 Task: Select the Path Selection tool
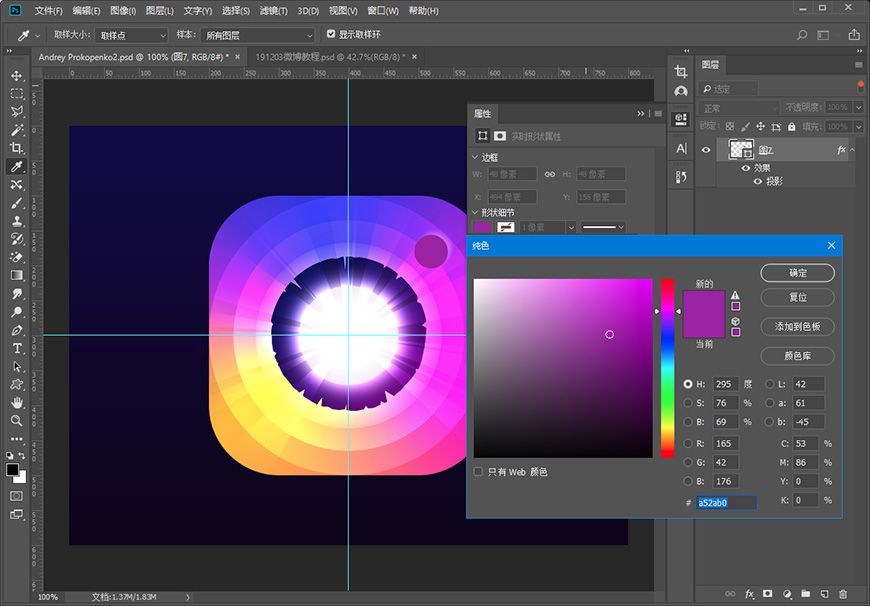[17, 366]
